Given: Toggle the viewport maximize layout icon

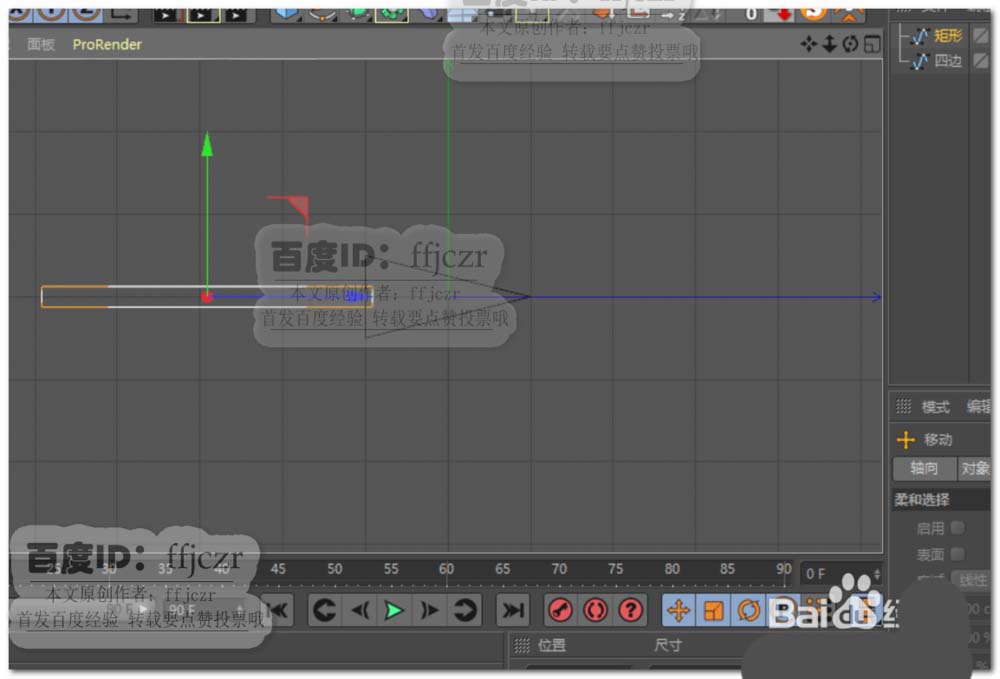Looking at the screenshot, I should point(871,43).
